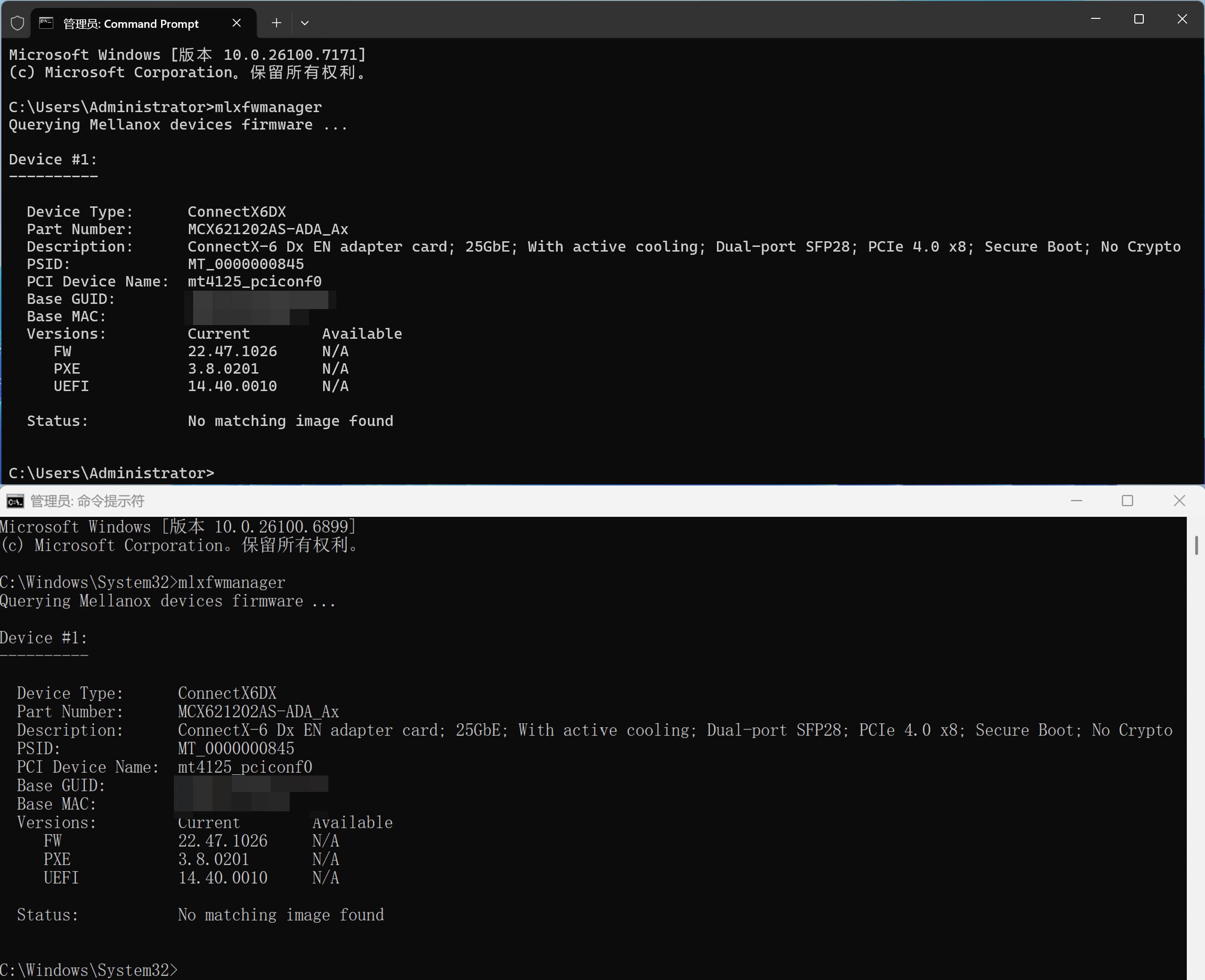1205x980 pixels.
Task: Click MT_0000000845 PSID value in lower console
Action: click(x=236, y=749)
